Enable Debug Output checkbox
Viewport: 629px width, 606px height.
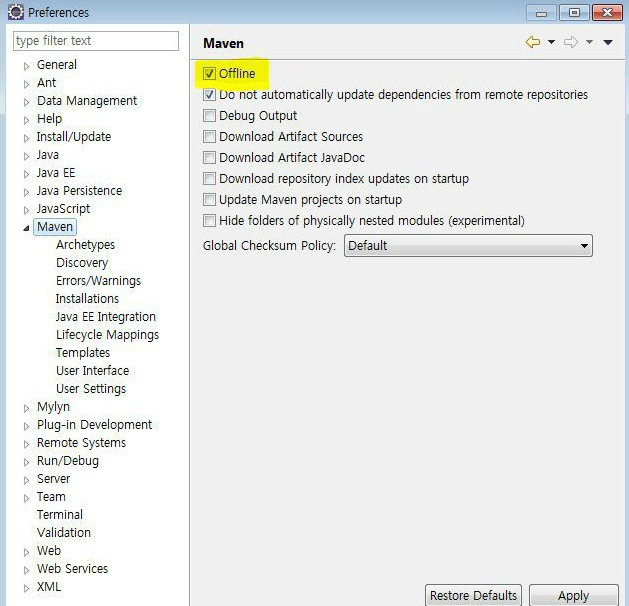click(x=209, y=116)
